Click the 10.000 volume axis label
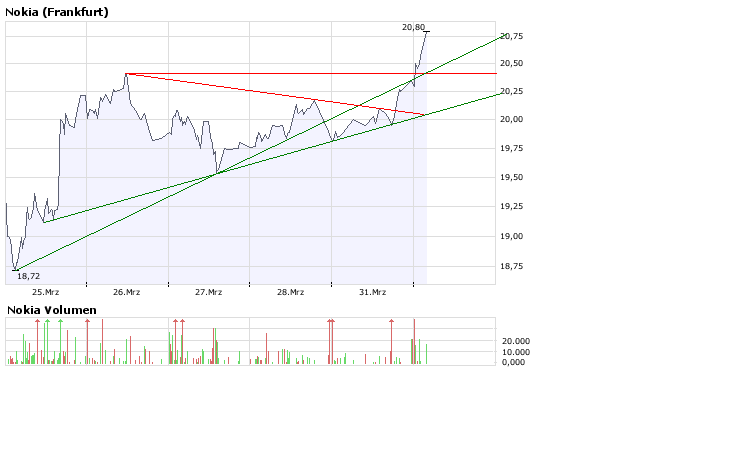This screenshot has width=738, height=475. point(516,352)
